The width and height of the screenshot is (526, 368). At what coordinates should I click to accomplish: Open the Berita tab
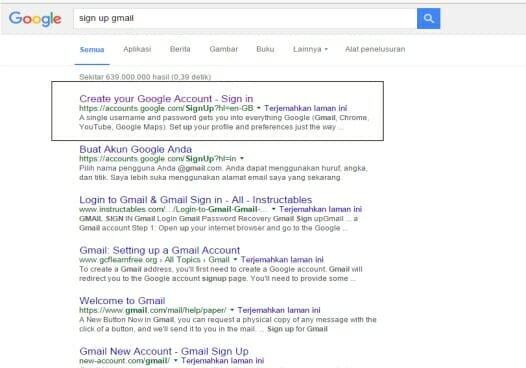[x=180, y=49]
